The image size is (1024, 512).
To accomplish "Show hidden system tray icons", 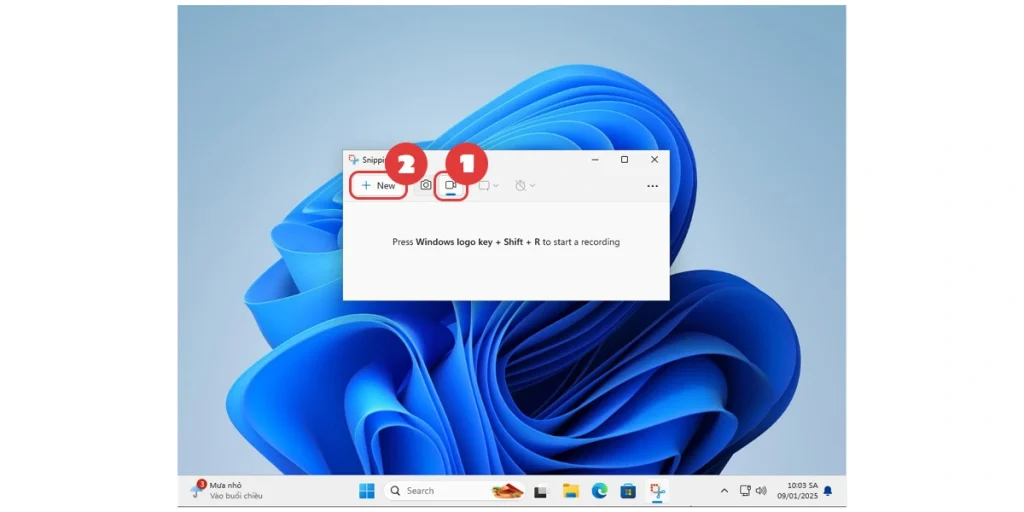I will tap(724, 491).
